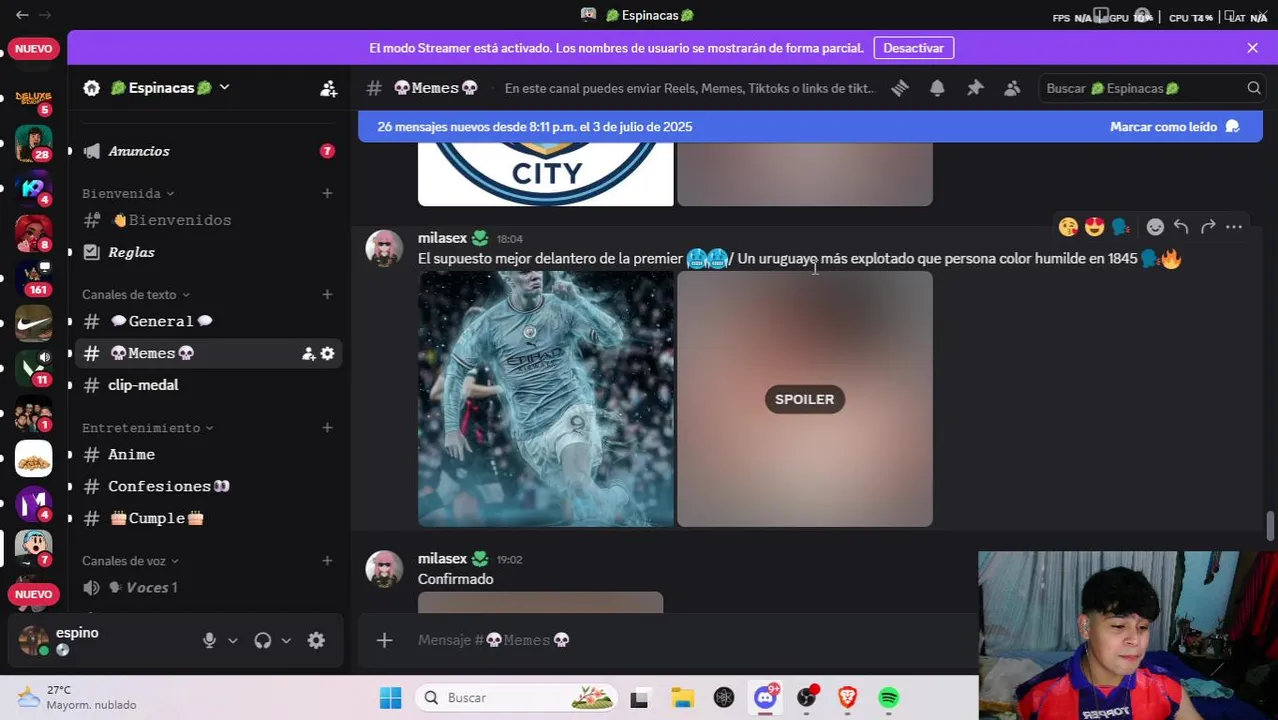
Task: Collapse the Entretenimiento category
Action: (147, 427)
